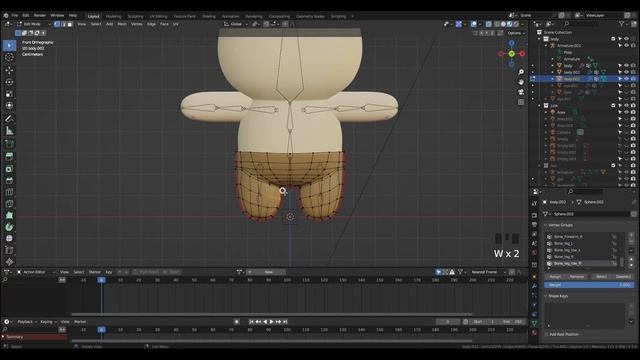Jump to the end frame button

coord(285,322)
